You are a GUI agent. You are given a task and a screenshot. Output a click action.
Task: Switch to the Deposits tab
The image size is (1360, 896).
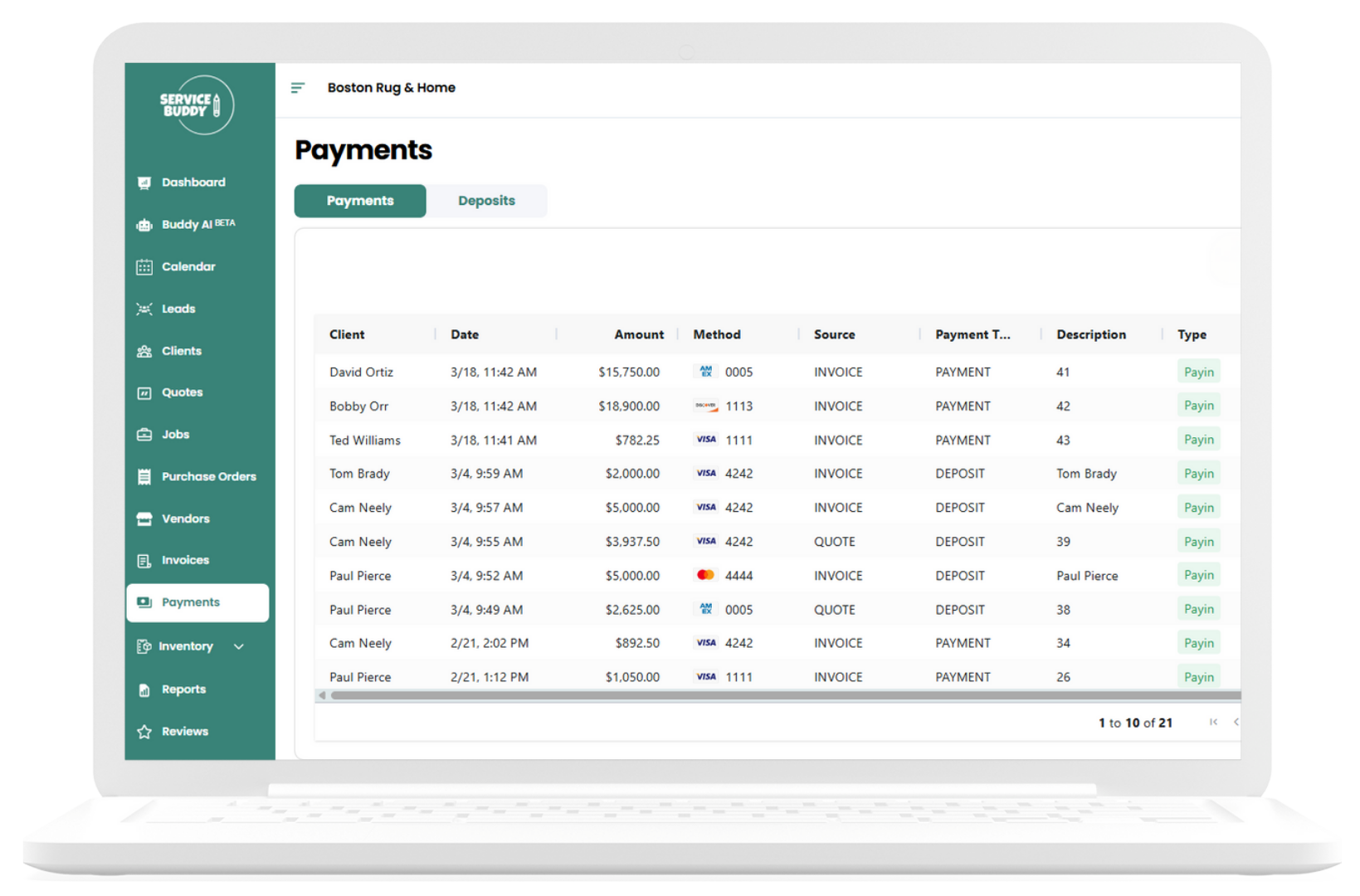click(x=486, y=201)
